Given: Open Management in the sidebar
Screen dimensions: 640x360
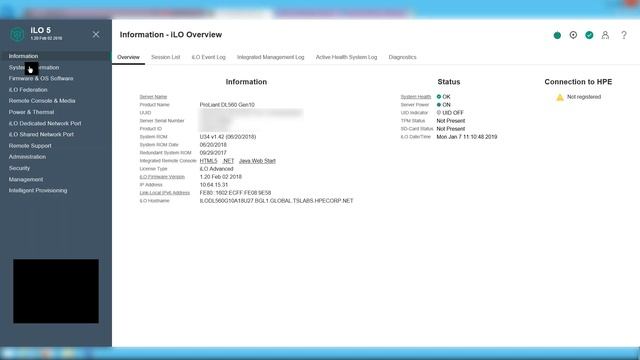Looking at the screenshot, I should tap(26, 179).
